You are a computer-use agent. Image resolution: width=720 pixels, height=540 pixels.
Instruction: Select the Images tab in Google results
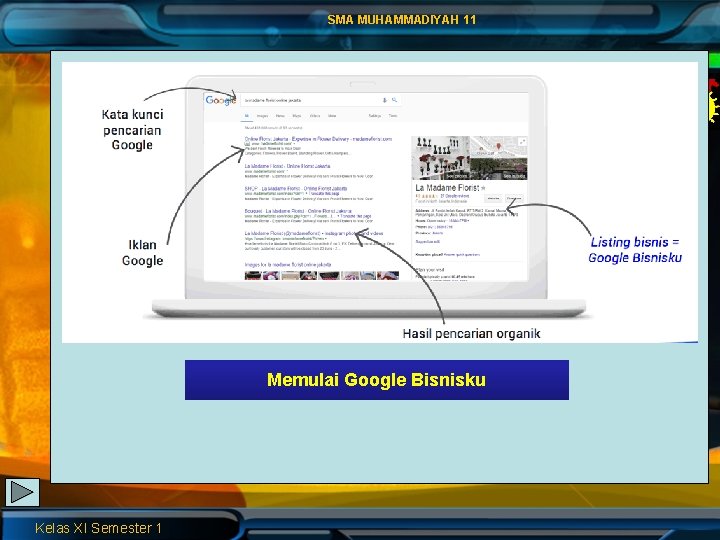(x=263, y=116)
